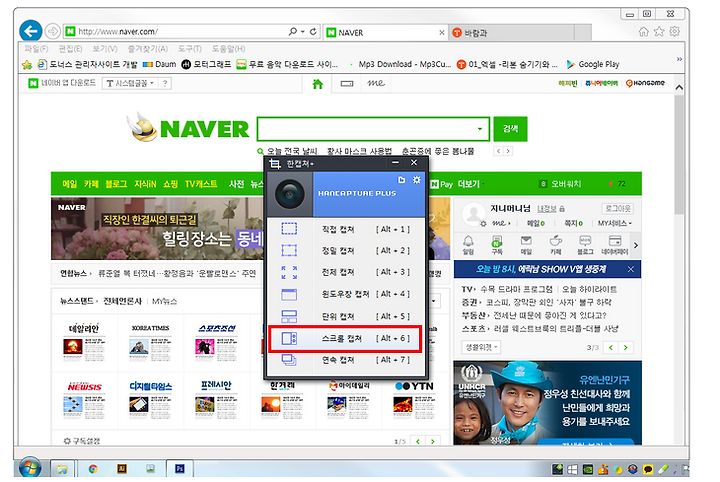Viewport: 720px width, 482px height.
Task: Select the 직접 캡처 dashed rectangle icon
Action: pyautogui.click(x=289, y=229)
